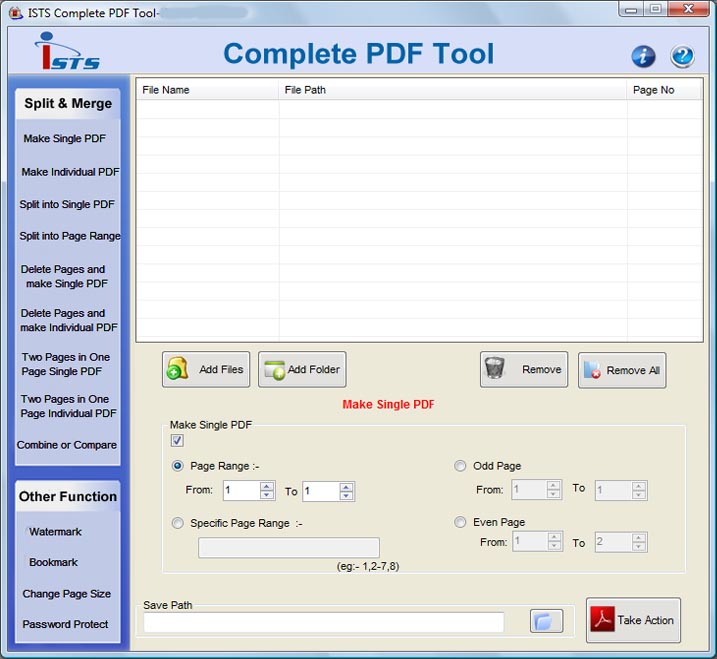Choose the Even Page radio button
Screen dimensions: 717x659
pos(460,522)
